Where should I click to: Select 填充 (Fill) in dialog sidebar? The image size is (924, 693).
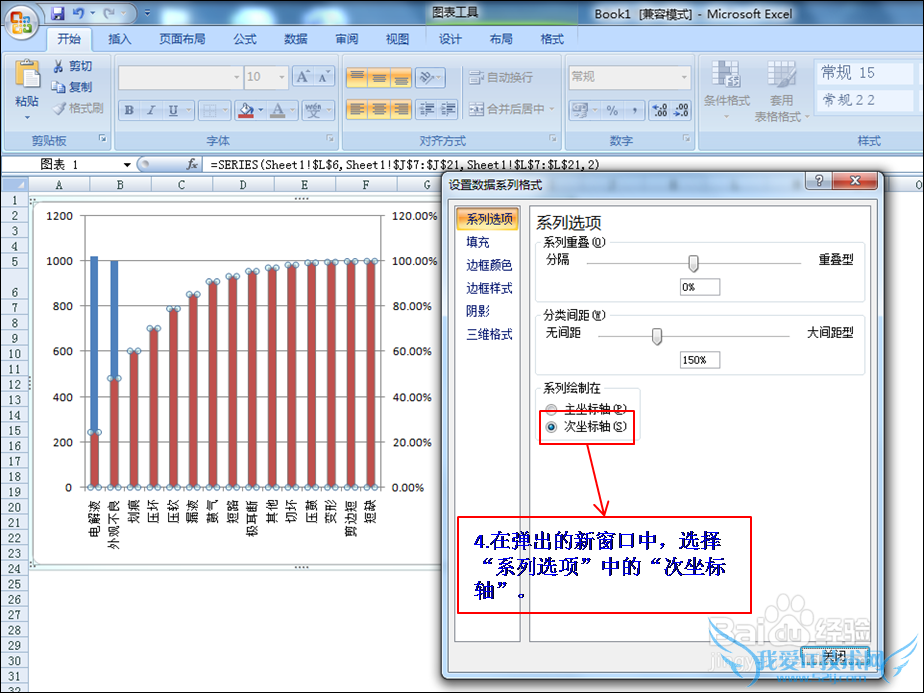[478, 242]
